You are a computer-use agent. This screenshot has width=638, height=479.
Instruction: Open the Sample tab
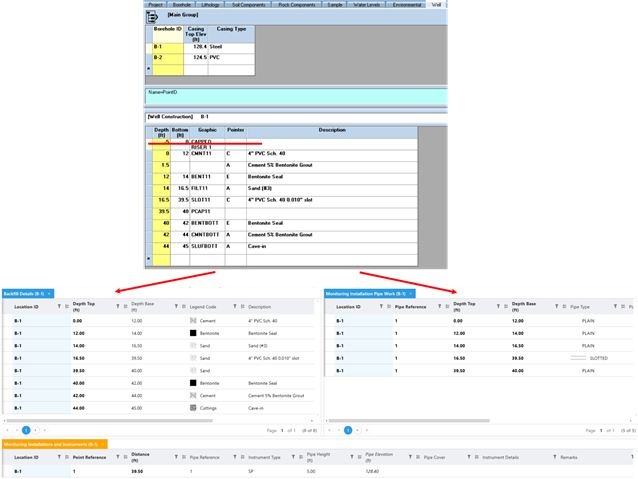(x=335, y=5)
